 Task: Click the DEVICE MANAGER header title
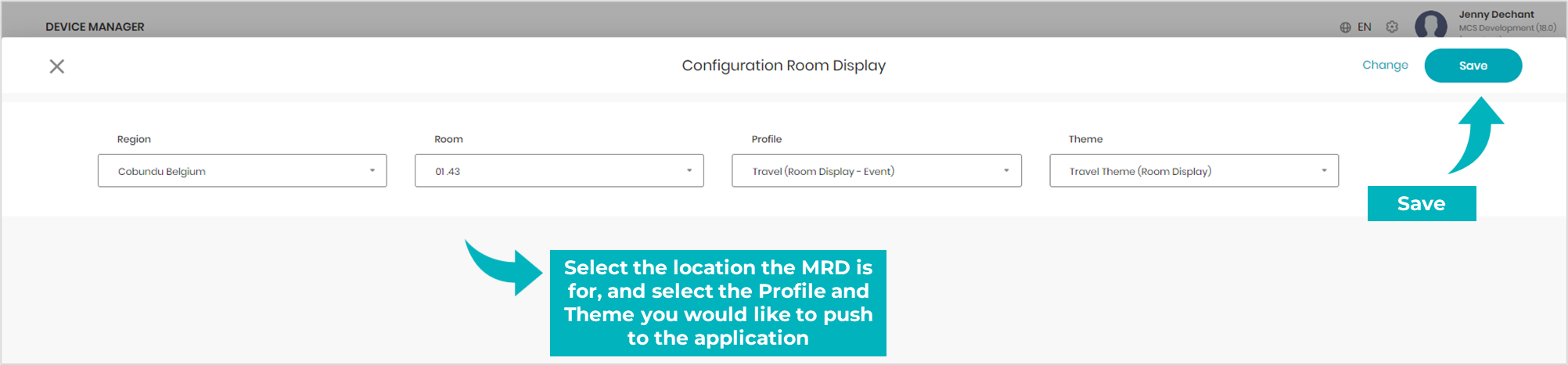coord(95,27)
